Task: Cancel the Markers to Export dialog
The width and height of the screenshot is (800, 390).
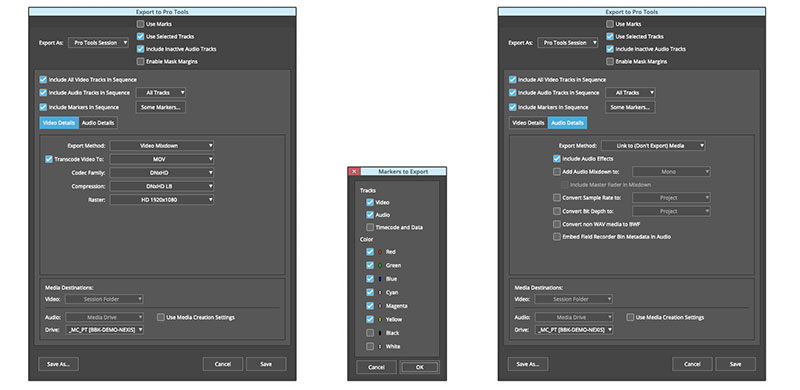Action: coord(377,368)
